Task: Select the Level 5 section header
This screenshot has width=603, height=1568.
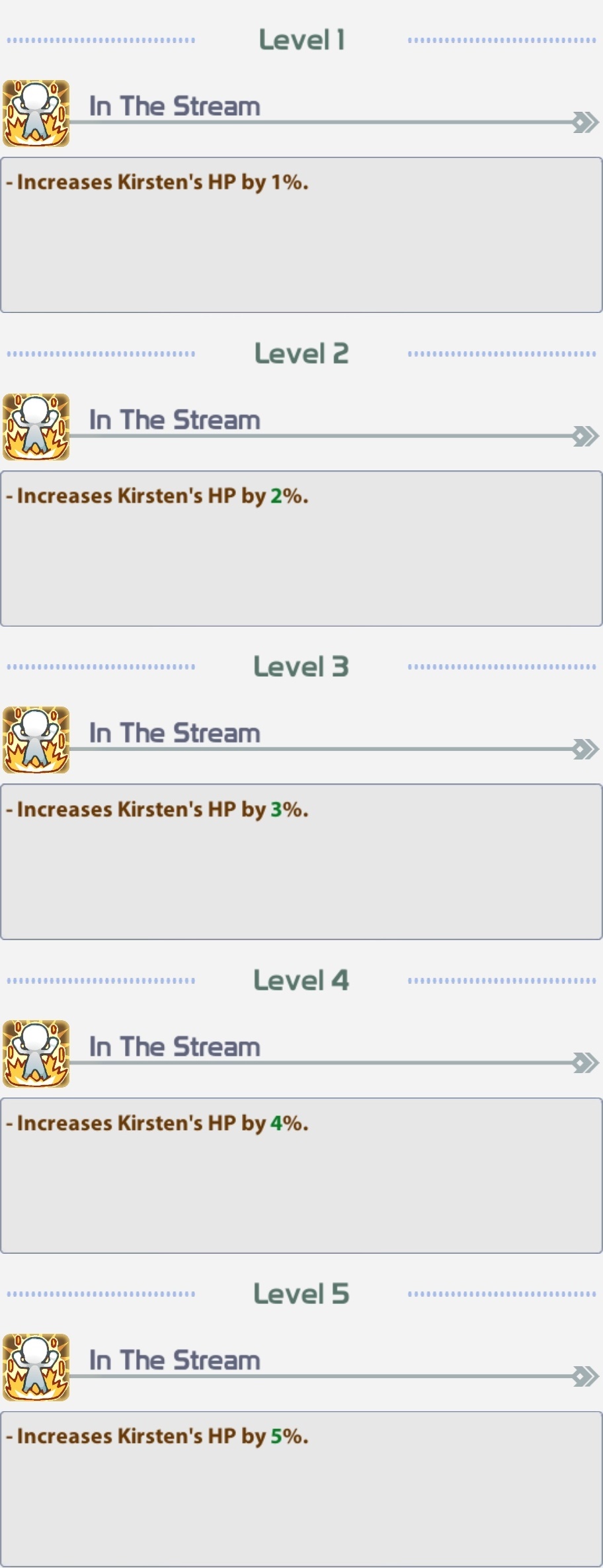Action: [301, 1293]
